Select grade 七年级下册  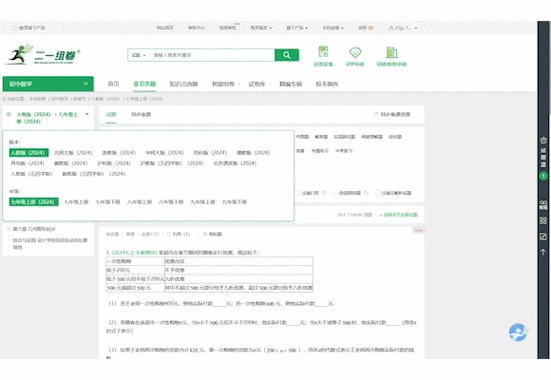108,202
